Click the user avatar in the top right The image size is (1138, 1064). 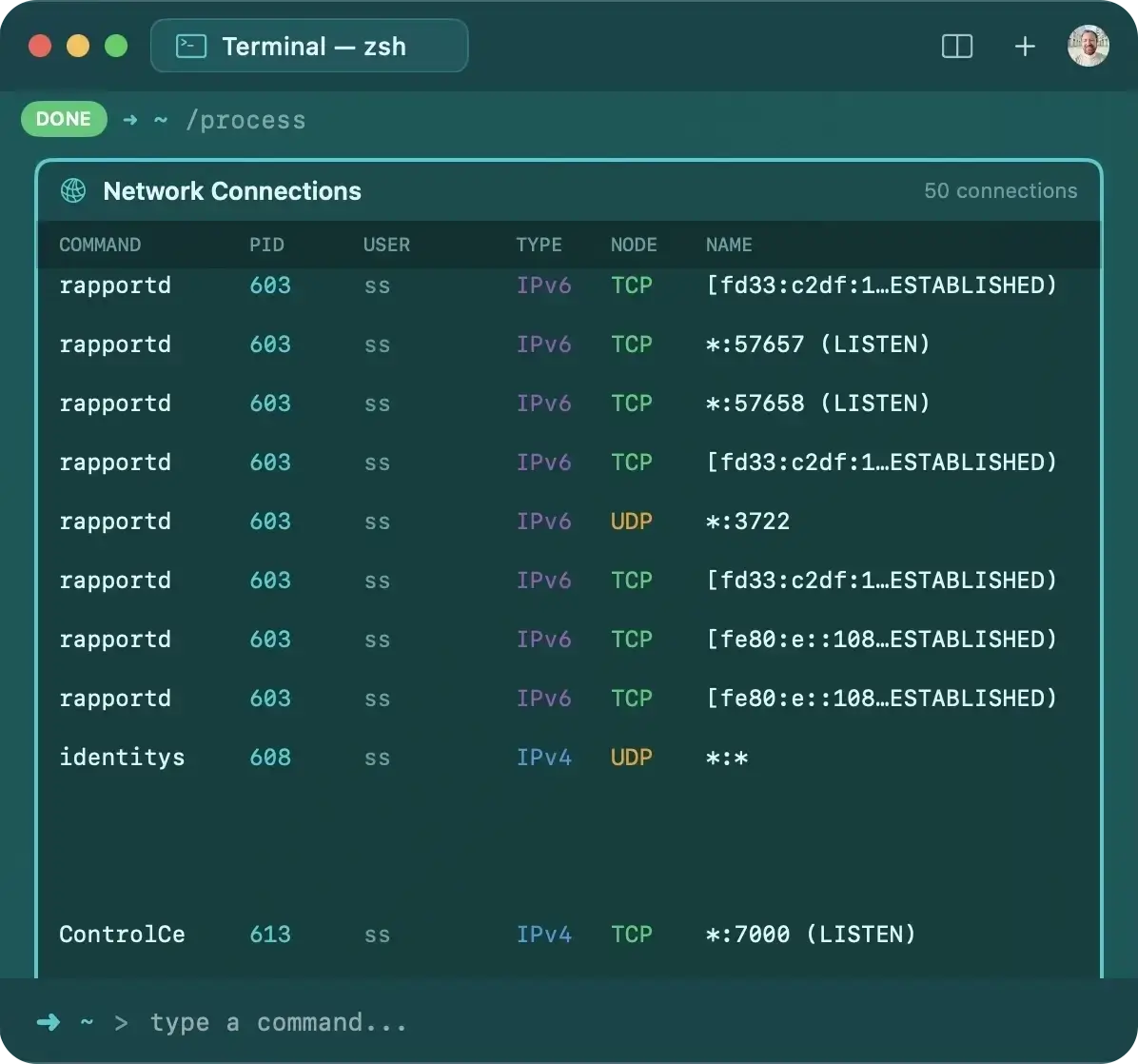click(x=1088, y=45)
